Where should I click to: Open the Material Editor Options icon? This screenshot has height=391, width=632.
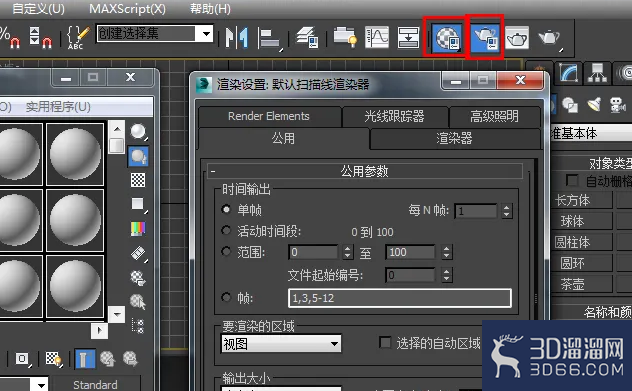tap(138, 278)
